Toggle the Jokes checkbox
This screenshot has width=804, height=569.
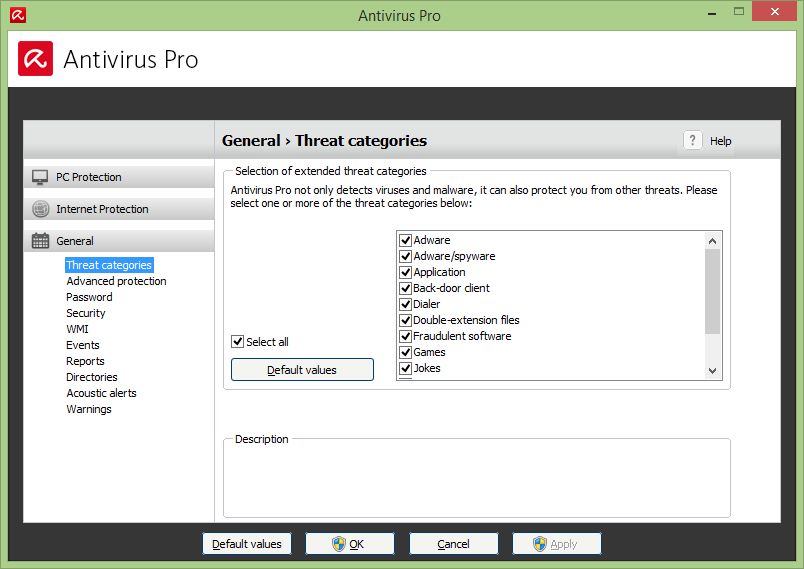click(406, 368)
